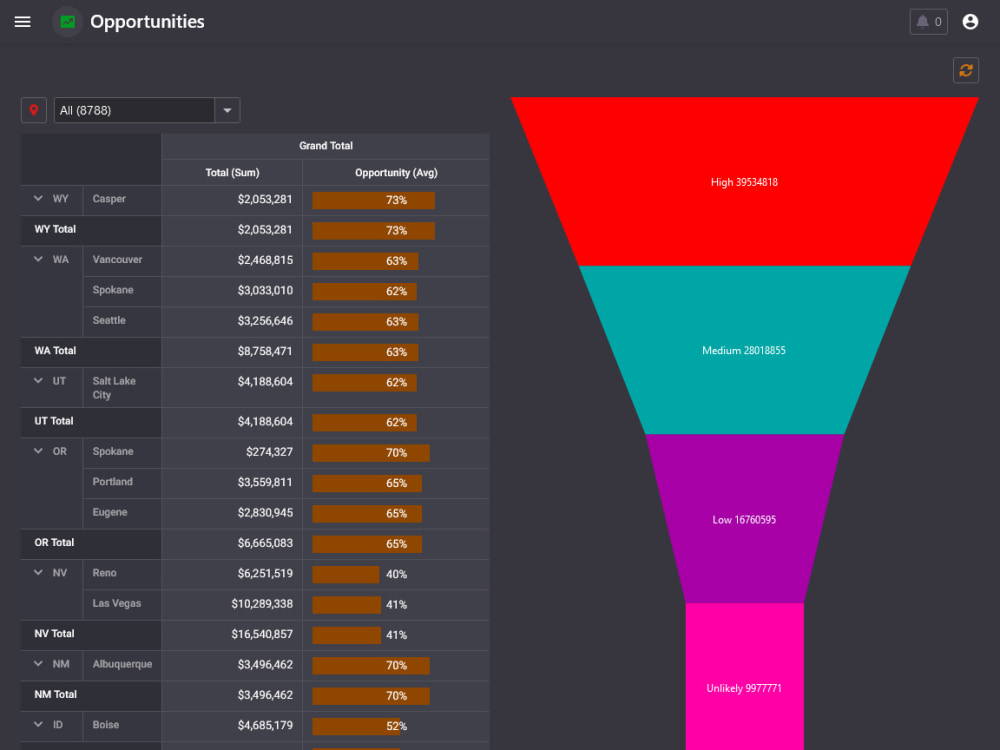Click the Casper city row label
This screenshot has height=750, width=1000.
[x=109, y=198]
